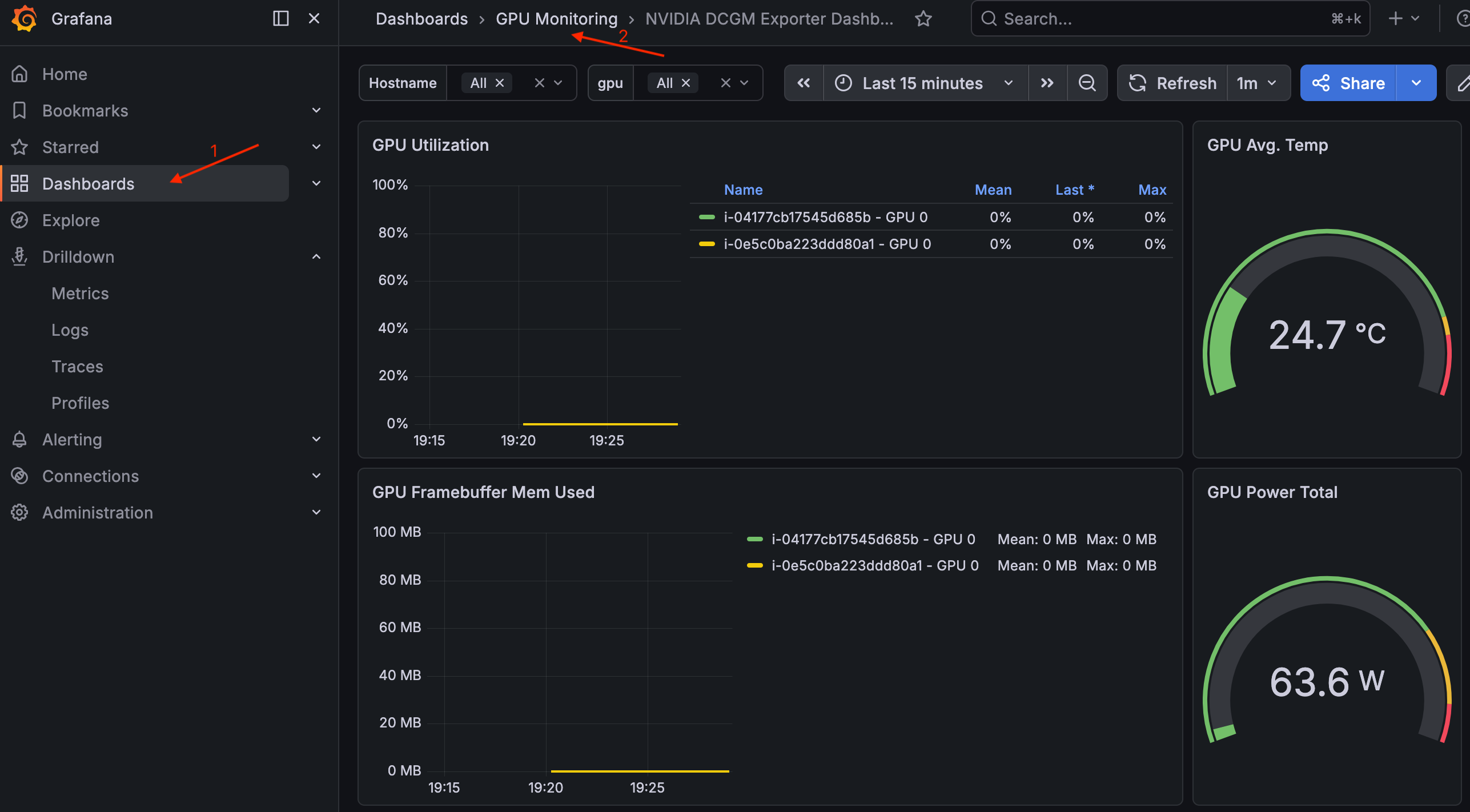Viewport: 1470px width, 812px height.
Task: Open the Home menu item
Action: pos(65,74)
